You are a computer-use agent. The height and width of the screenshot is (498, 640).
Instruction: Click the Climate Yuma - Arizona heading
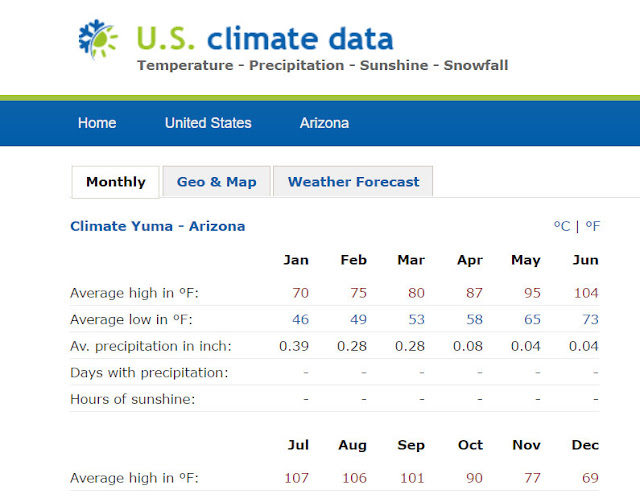(158, 226)
